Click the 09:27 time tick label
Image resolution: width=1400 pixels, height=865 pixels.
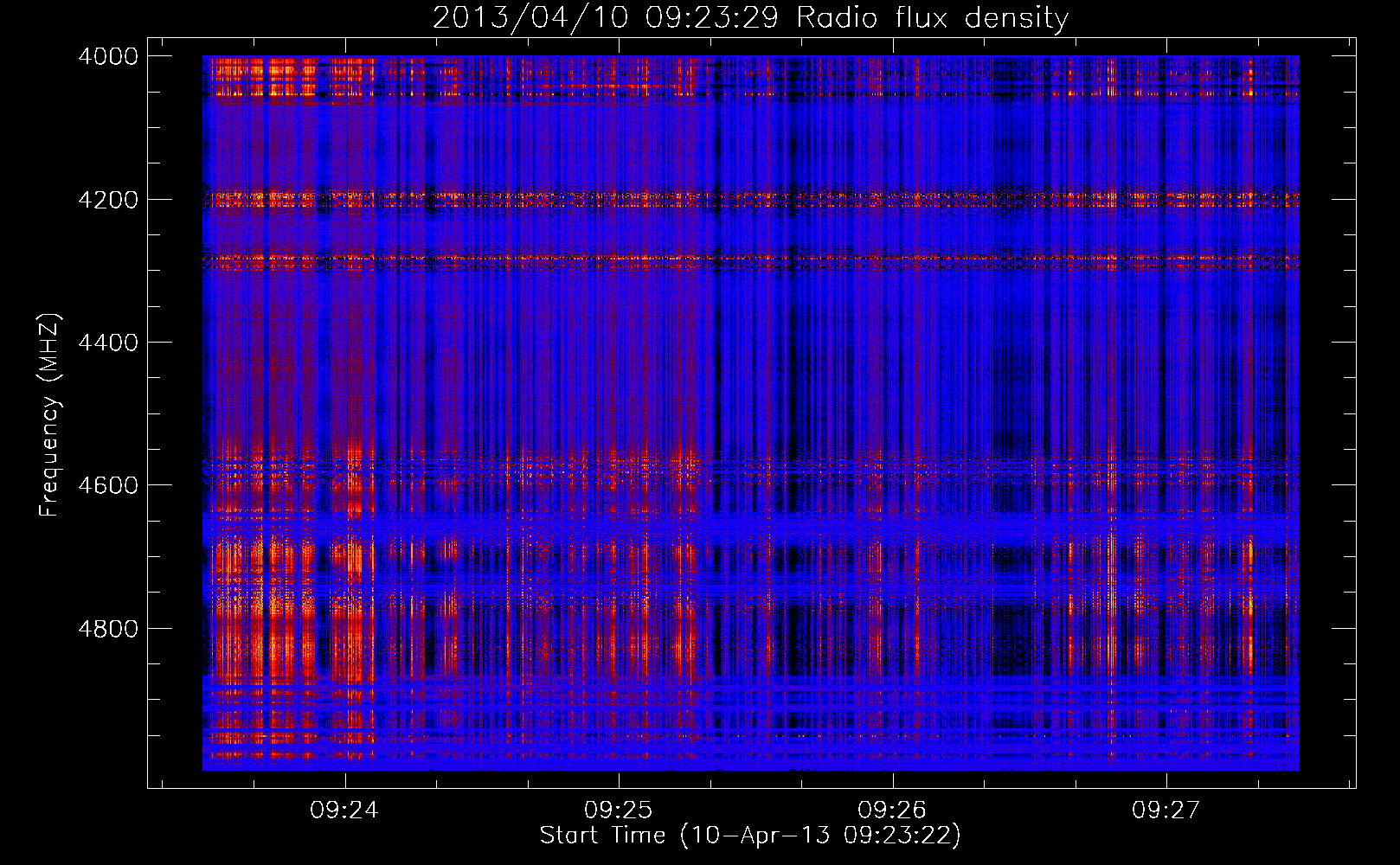click(1166, 810)
